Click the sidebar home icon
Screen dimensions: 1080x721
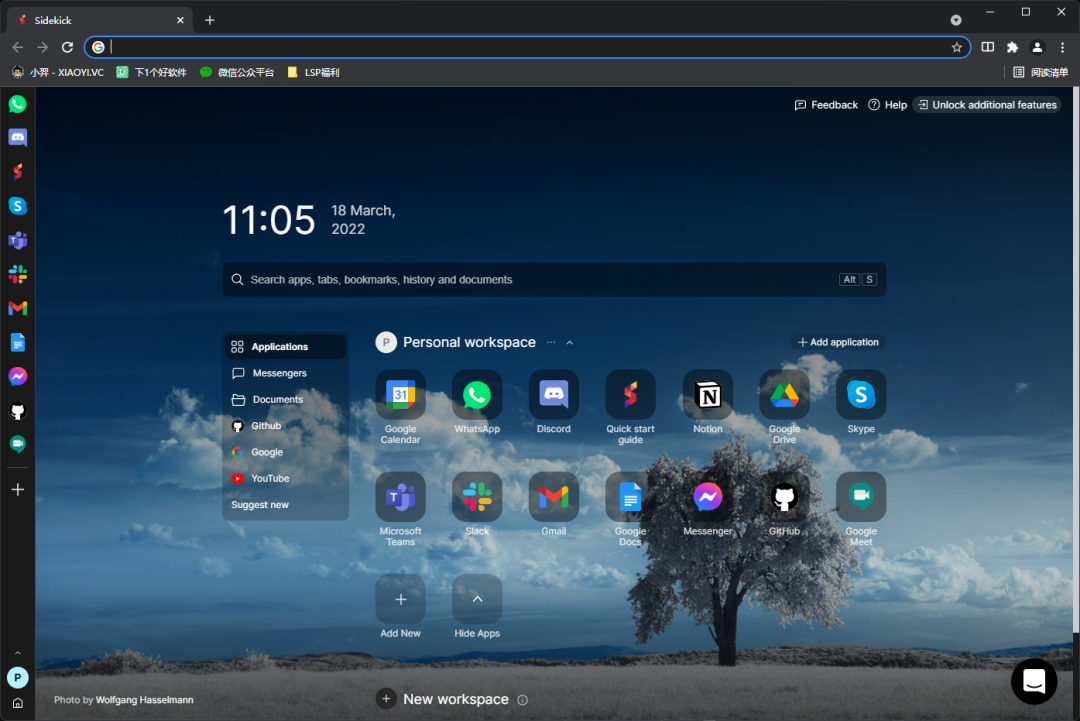click(18, 703)
